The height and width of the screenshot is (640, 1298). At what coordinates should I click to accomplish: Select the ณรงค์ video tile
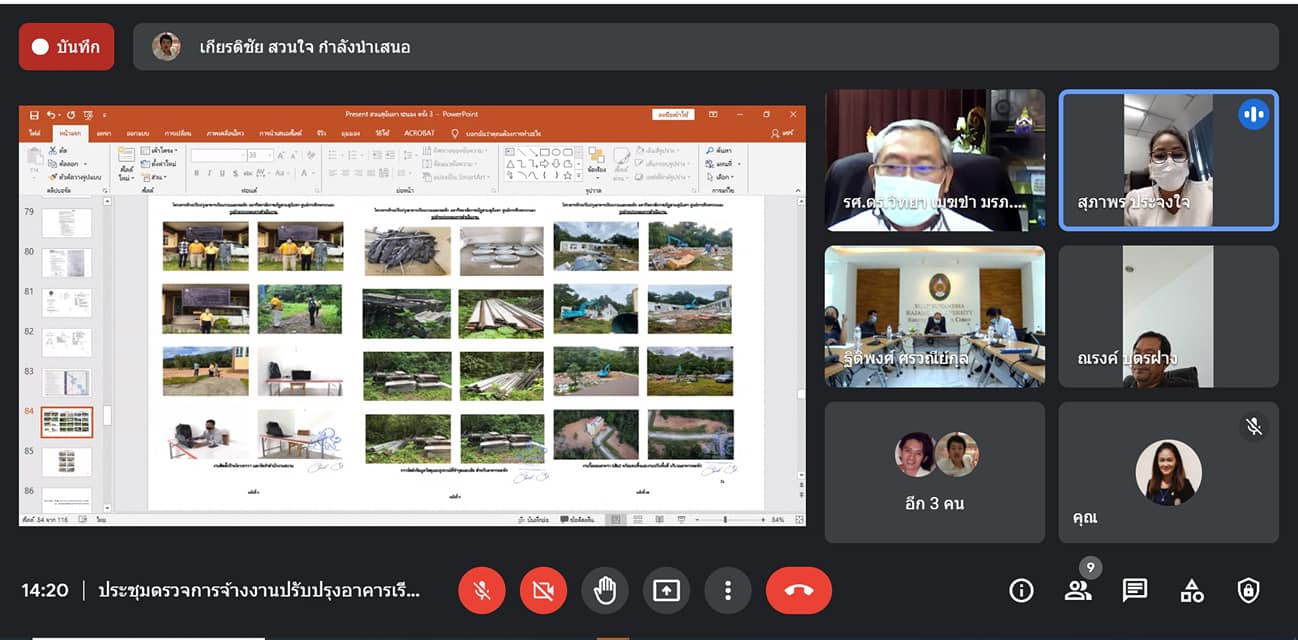pyautogui.click(x=1168, y=316)
